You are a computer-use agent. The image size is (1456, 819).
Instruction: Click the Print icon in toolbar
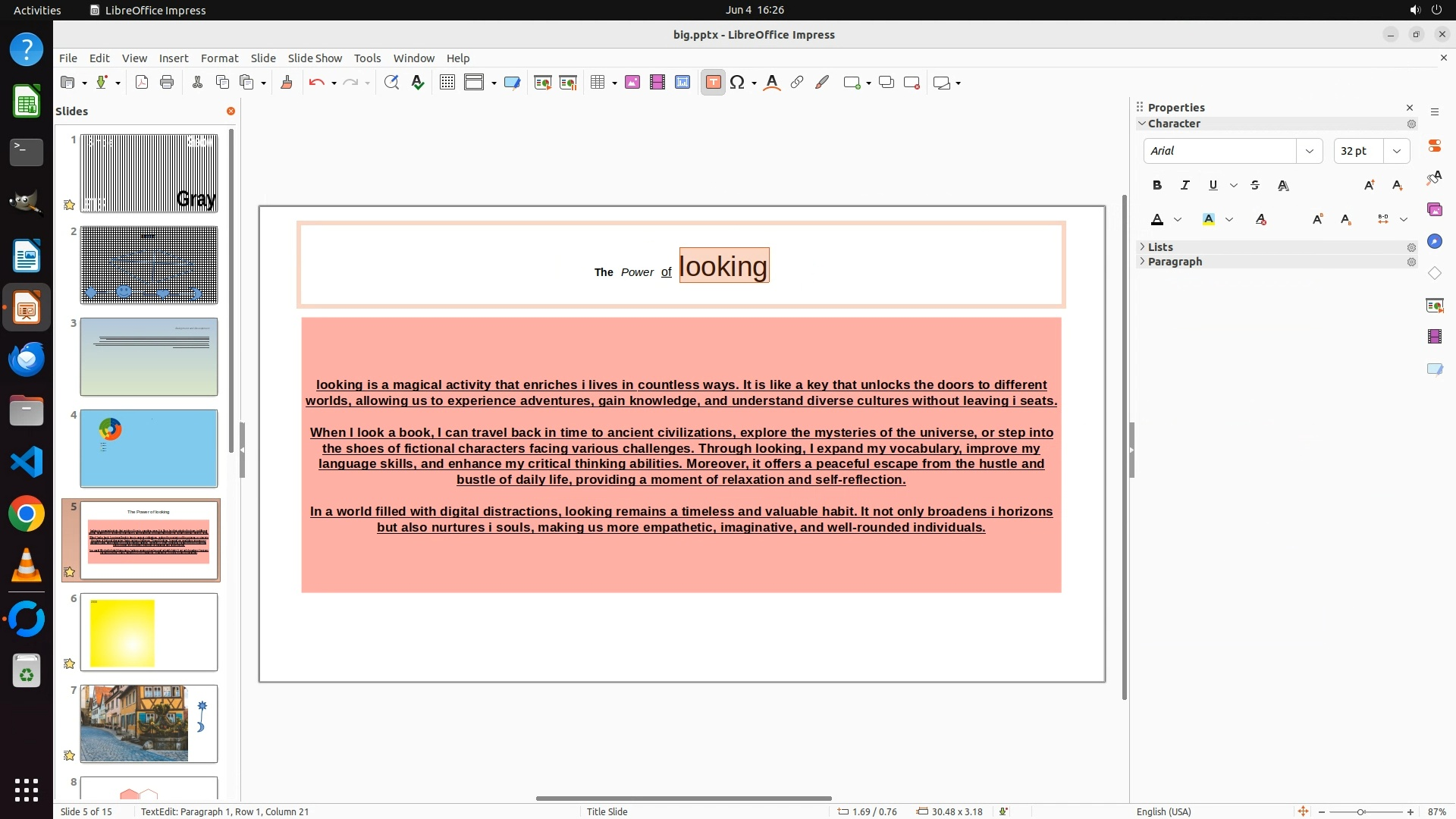click(167, 83)
